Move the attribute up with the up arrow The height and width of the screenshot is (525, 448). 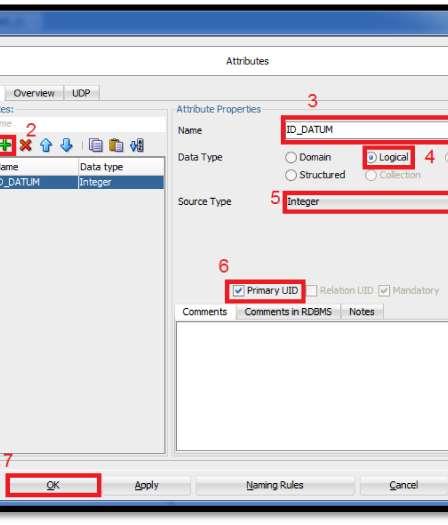[x=46, y=145]
